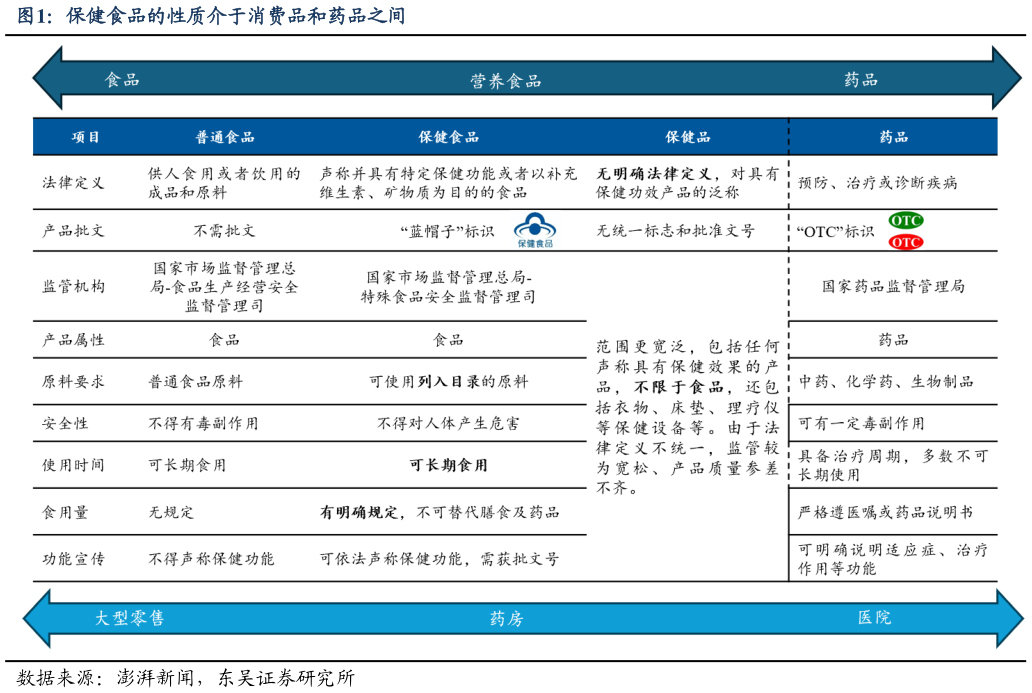Viewport: 1032px width, 693px height.
Task: Click the 药品 cell in 产品属性 row
Action: (893, 340)
